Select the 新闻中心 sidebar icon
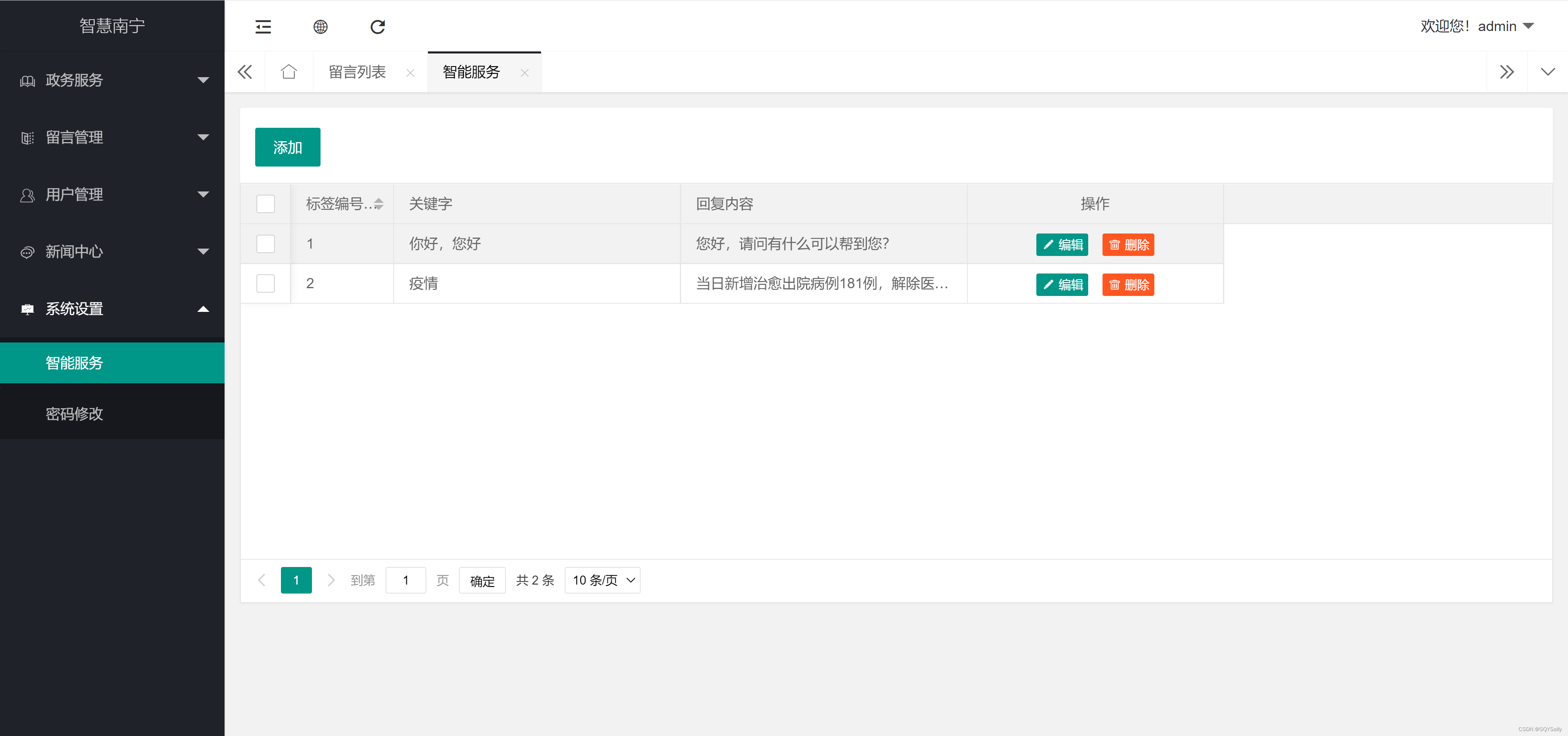1568x736 pixels. (27, 252)
